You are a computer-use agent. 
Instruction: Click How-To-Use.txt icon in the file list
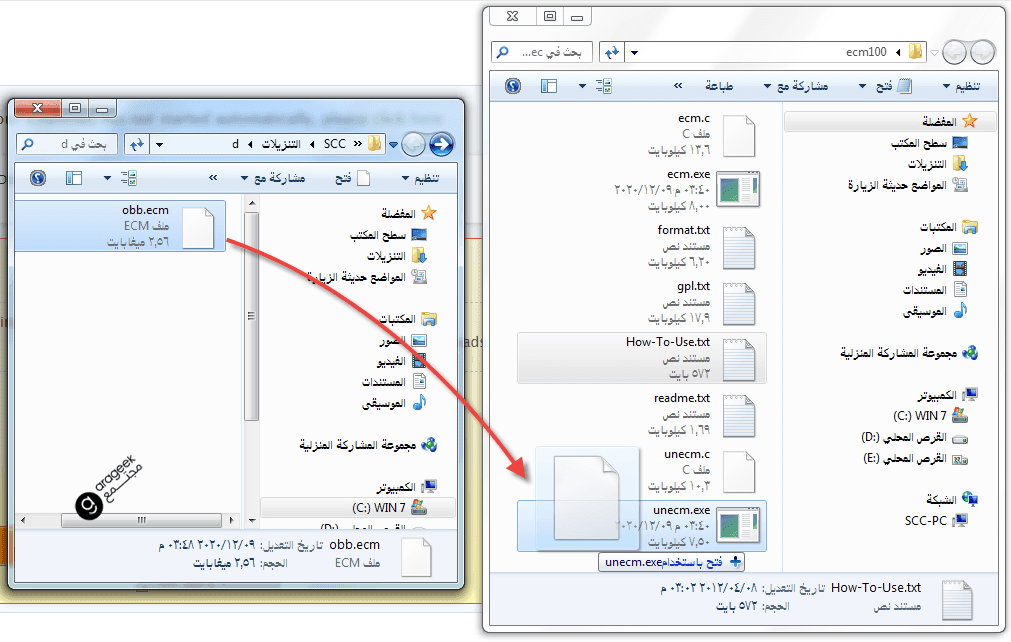739,360
